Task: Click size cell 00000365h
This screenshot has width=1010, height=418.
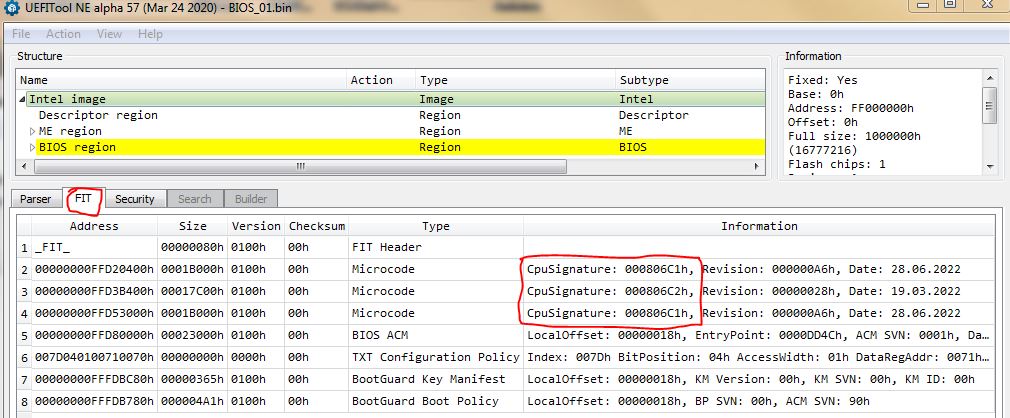Action: coord(193,379)
